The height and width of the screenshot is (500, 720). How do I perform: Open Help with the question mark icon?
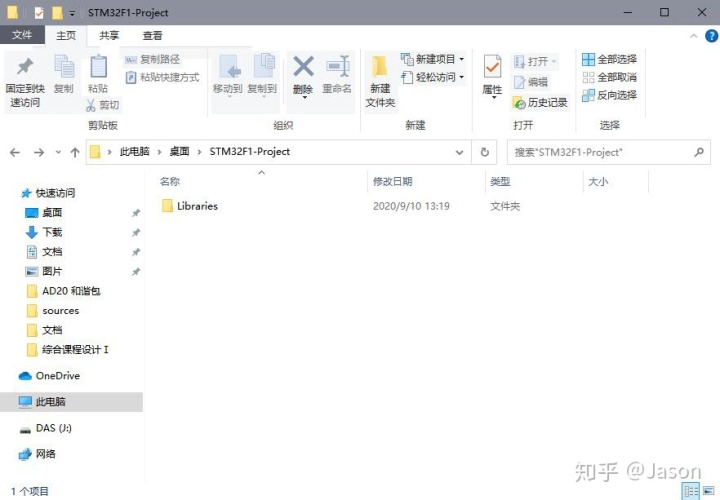tap(711, 35)
